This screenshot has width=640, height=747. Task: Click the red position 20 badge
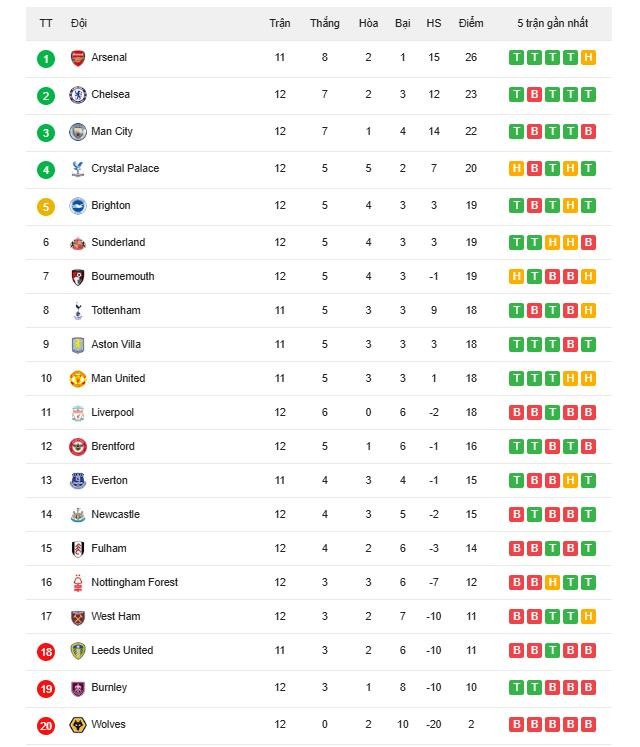pyautogui.click(x=46, y=725)
